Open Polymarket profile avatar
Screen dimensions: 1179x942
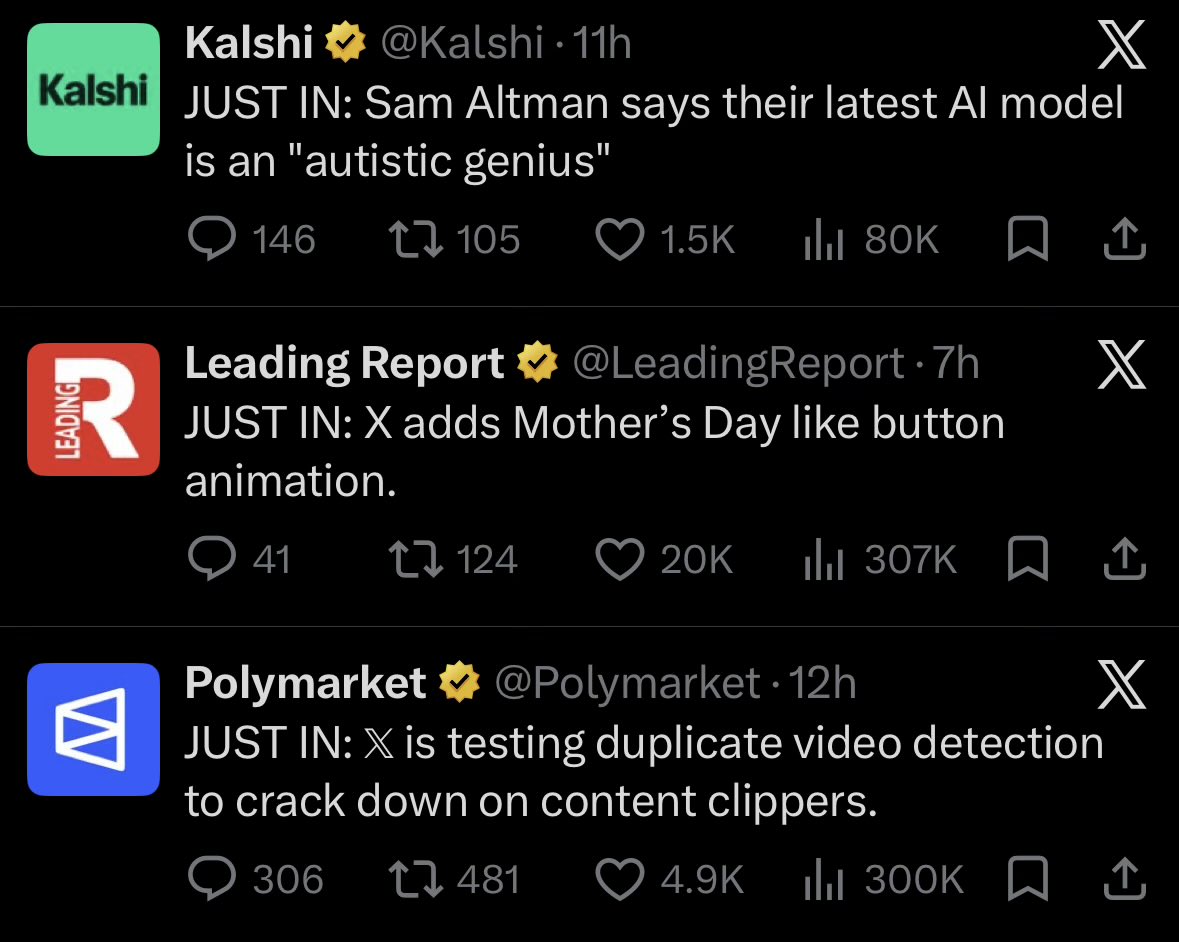pyautogui.click(x=93, y=729)
